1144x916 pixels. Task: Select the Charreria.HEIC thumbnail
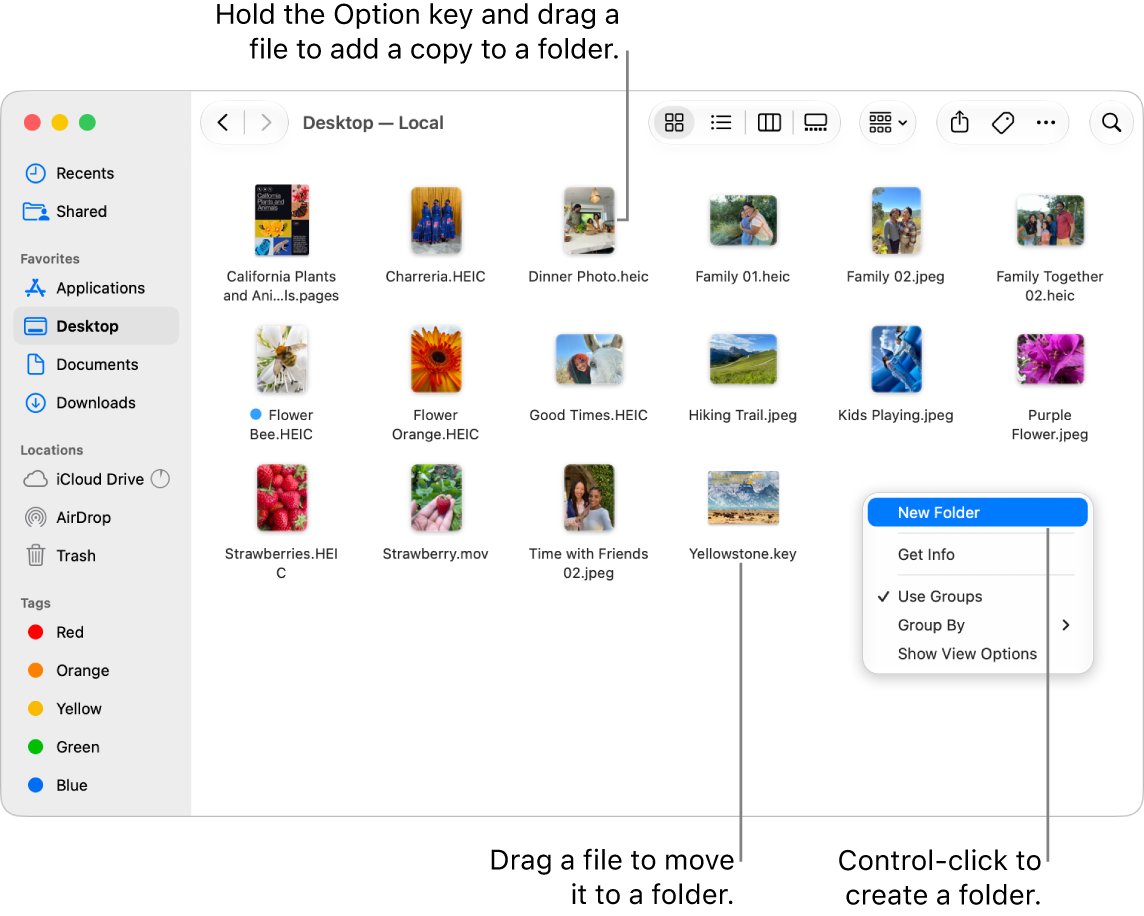pos(436,220)
